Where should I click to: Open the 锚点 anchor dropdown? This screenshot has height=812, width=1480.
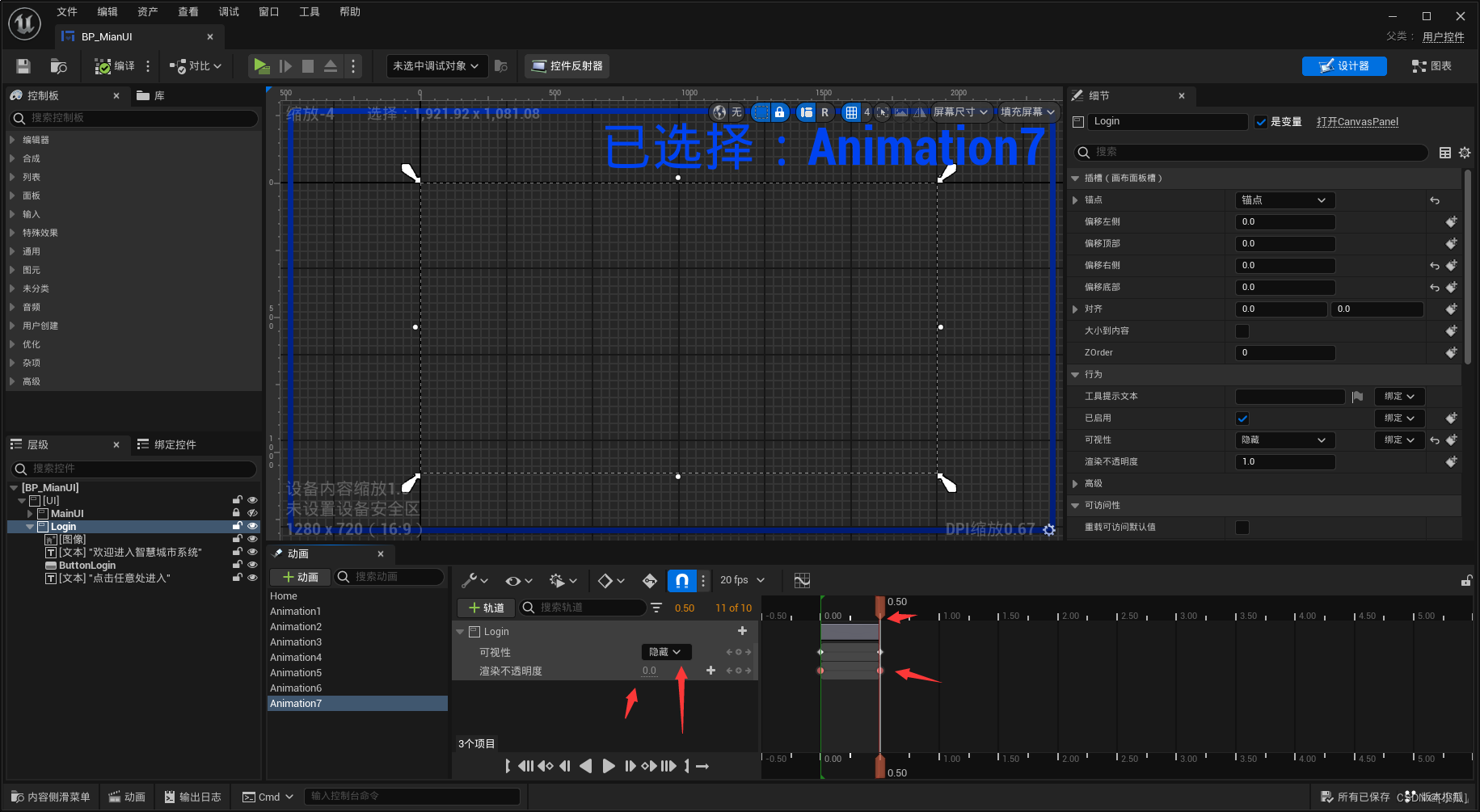[1284, 200]
